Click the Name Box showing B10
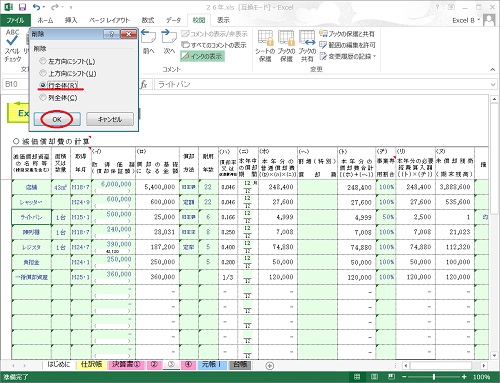Image resolution: width=500 pixels, height=383 pixels. coord(15,84)
